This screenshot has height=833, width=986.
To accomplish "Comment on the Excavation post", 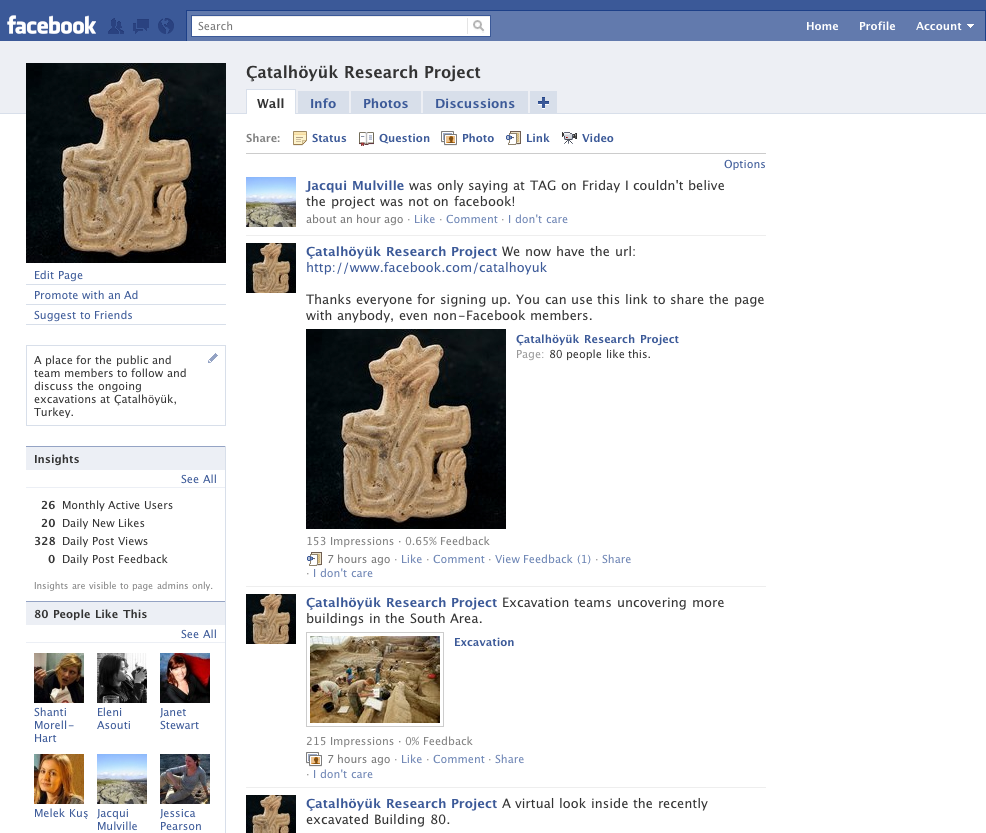I will [x=458, y=759].
